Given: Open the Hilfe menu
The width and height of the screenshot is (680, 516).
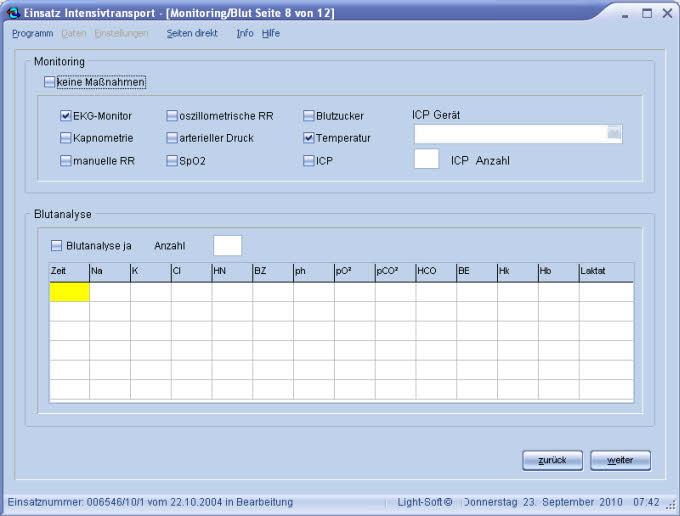Looking at the screenshot, I should point(271,33).
